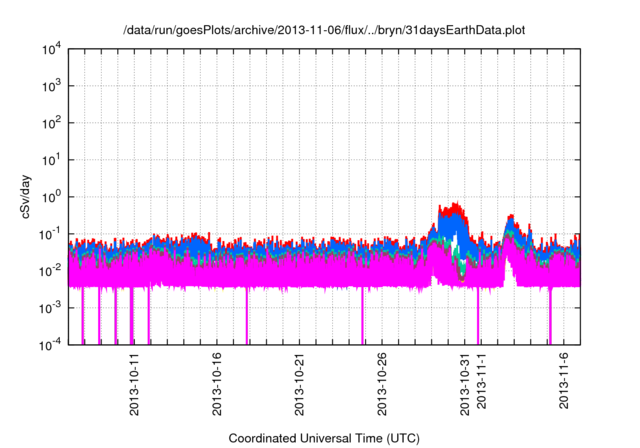Click the Coordinated Universal Time (UTC) axis label
Viewport: 640px width, 448px height.
point(324,438)
